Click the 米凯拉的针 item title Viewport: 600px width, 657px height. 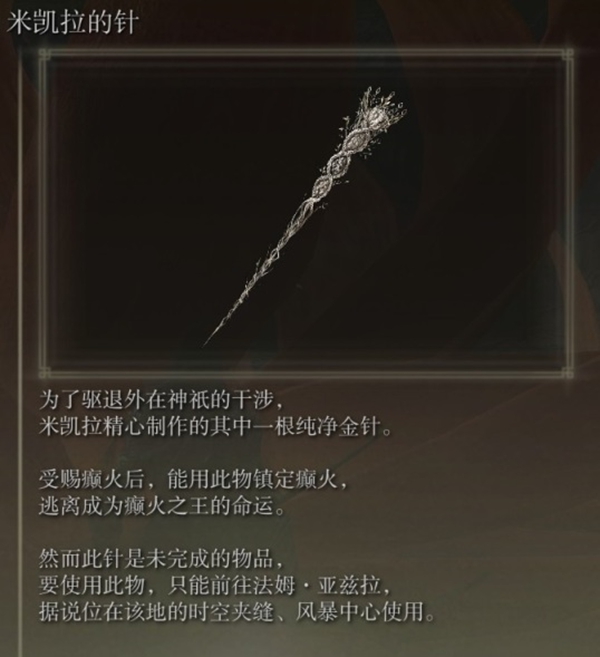coord(72,23)
